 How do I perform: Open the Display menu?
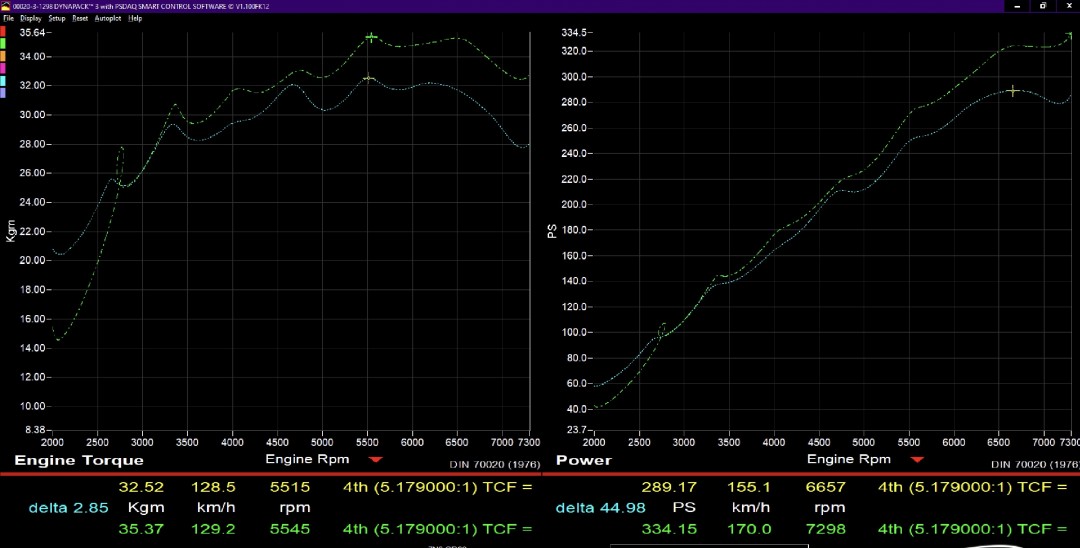click(x=31, y=18)
